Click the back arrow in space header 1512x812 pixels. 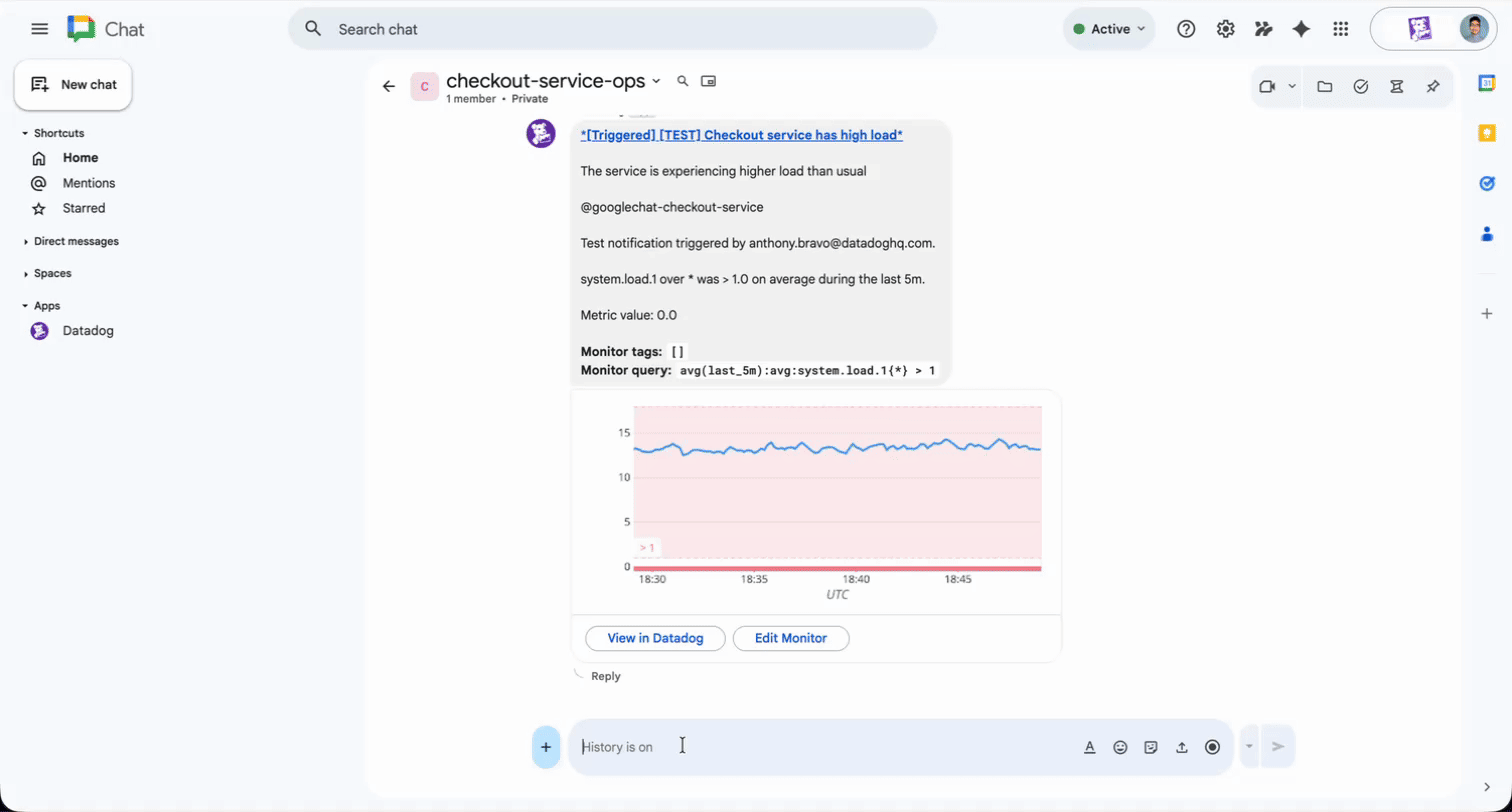coord(389,87)
